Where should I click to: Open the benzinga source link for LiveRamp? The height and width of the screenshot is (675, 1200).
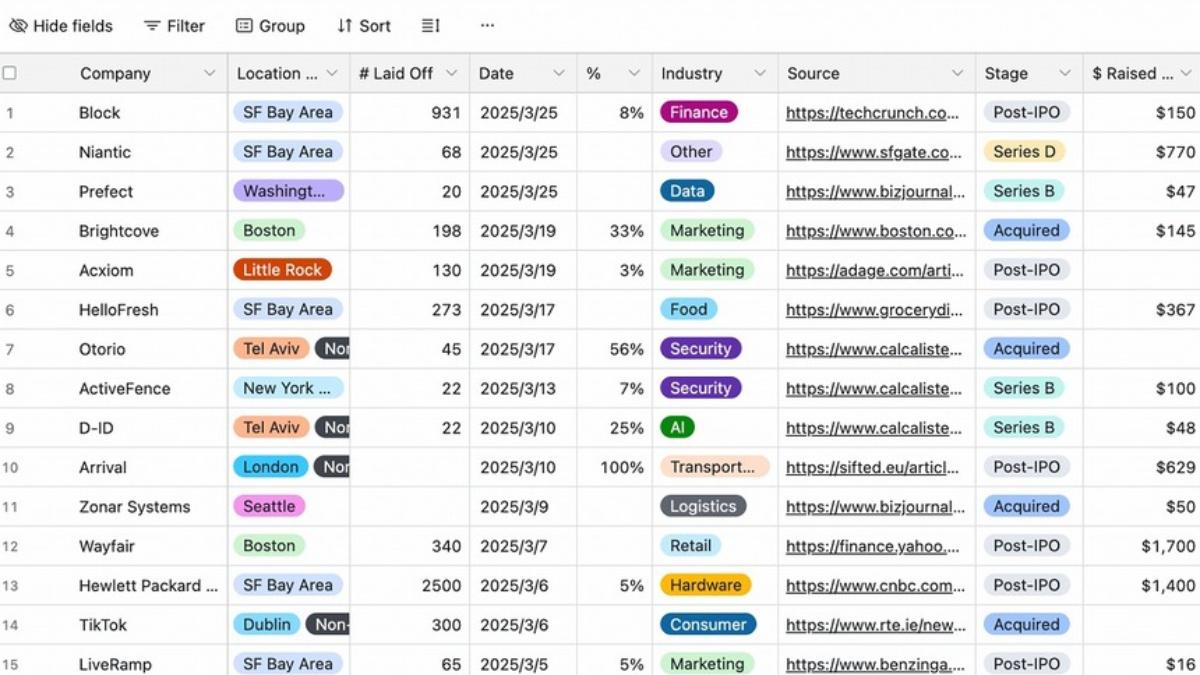876,664
